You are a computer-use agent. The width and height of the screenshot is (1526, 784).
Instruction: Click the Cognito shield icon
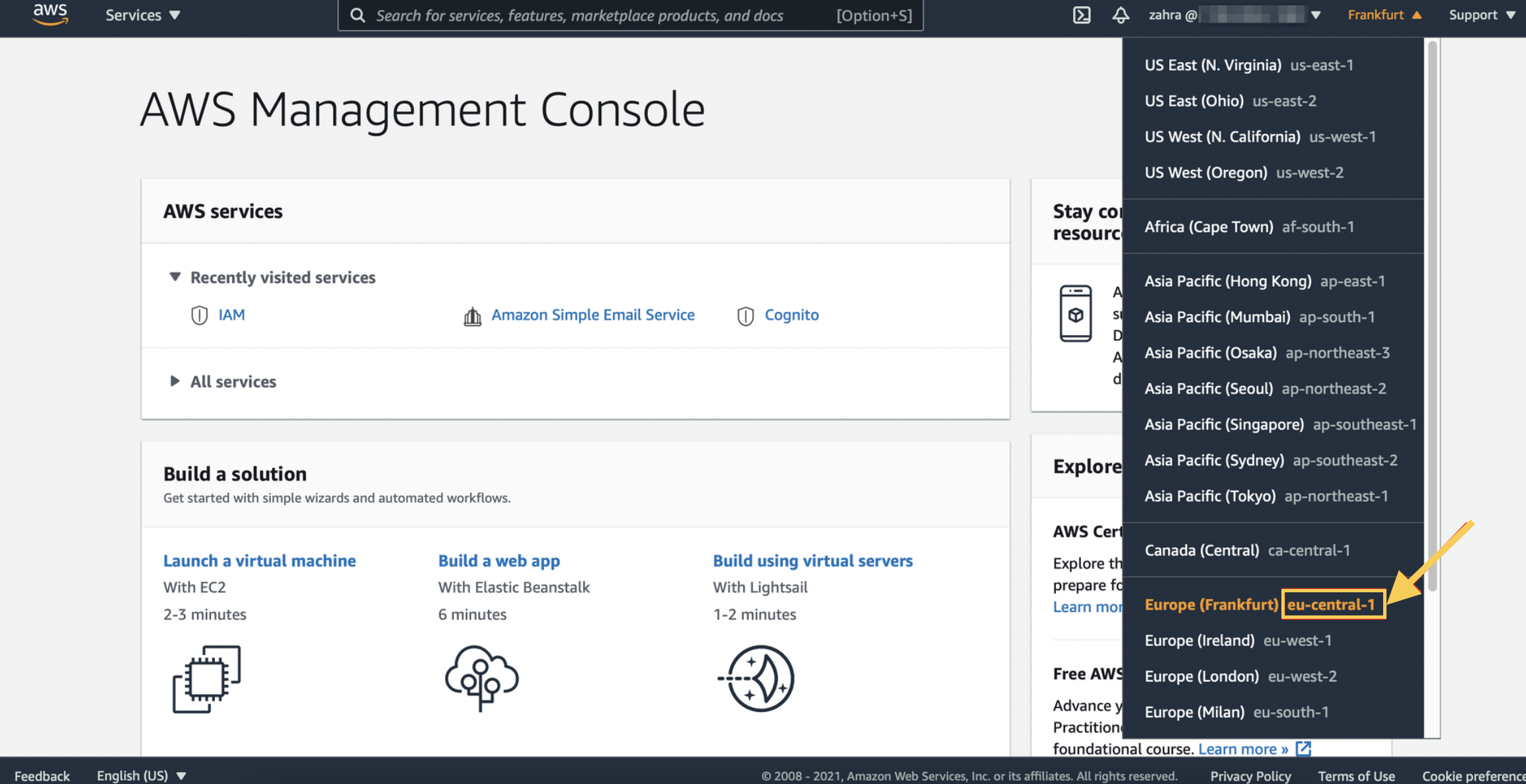(x=745, y=316)
